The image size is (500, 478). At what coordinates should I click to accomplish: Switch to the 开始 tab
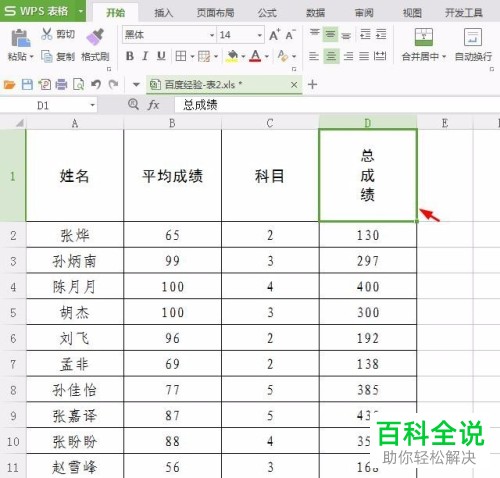pyautogui.click(x=115, y=13)
